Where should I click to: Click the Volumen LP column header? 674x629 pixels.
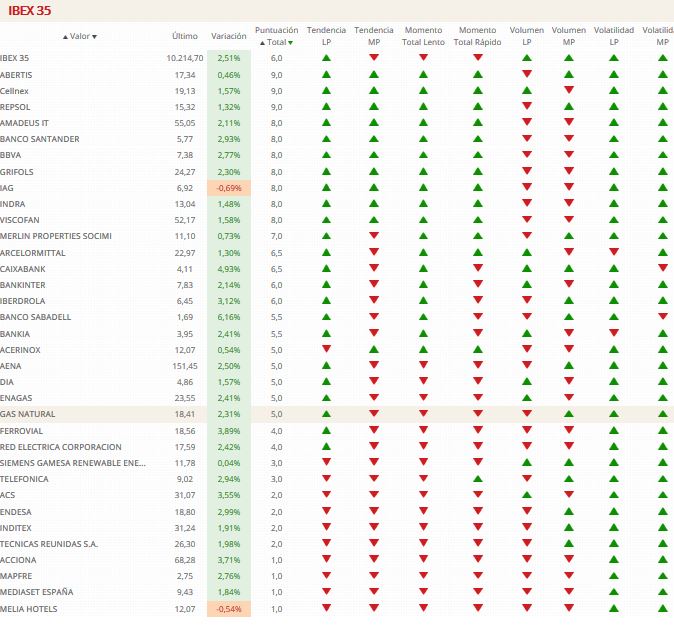click(527, 36)
